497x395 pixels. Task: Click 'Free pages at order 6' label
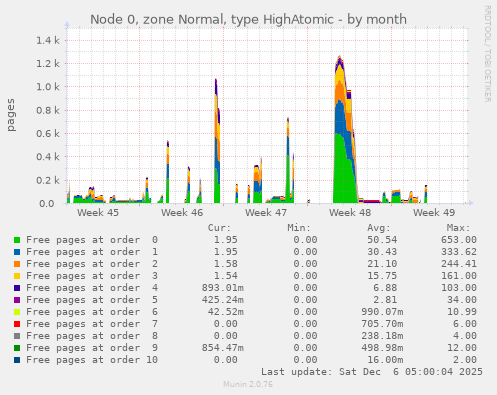[x=92, y=312]
